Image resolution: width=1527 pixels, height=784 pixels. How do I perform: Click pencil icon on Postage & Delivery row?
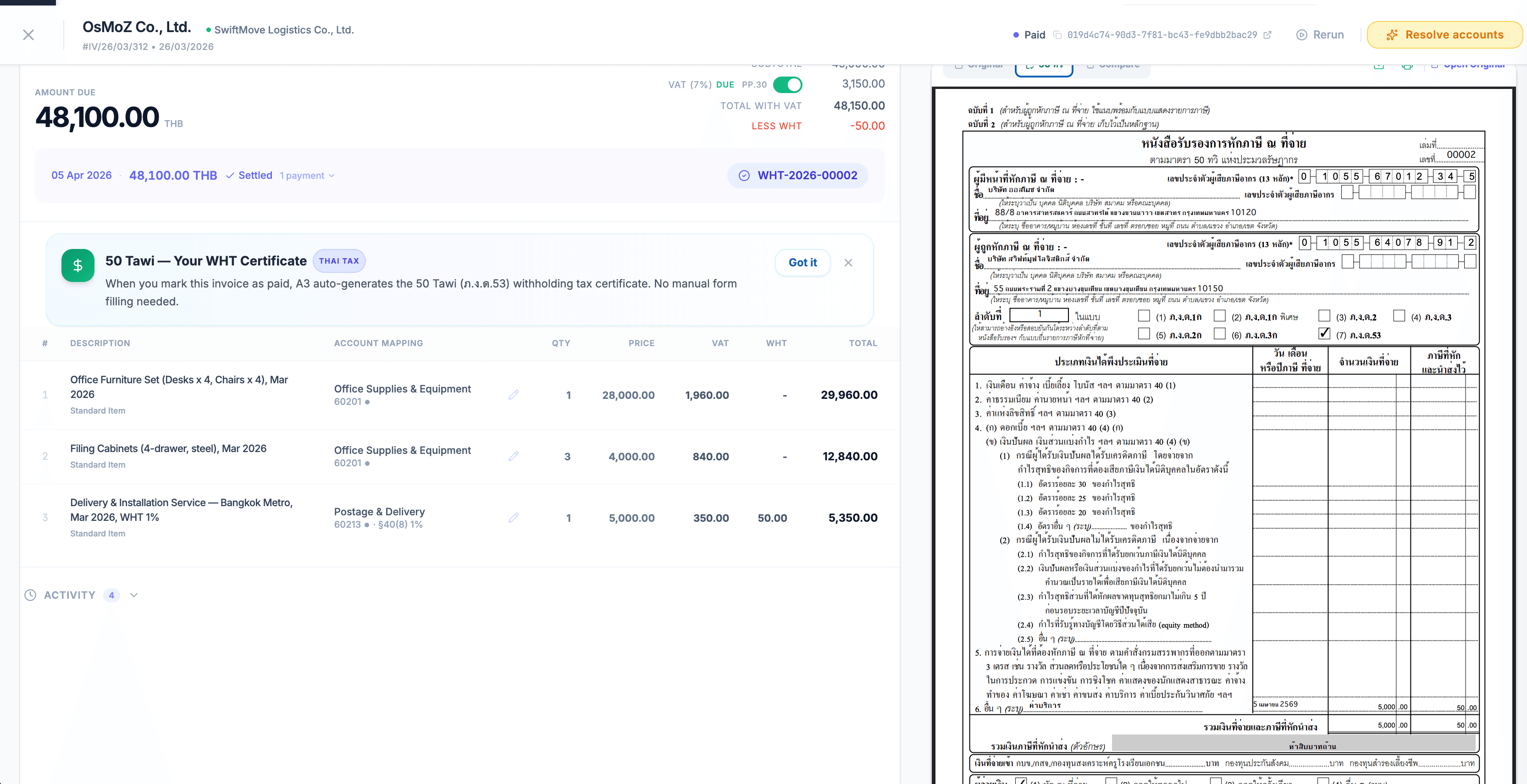click(513, 517)
